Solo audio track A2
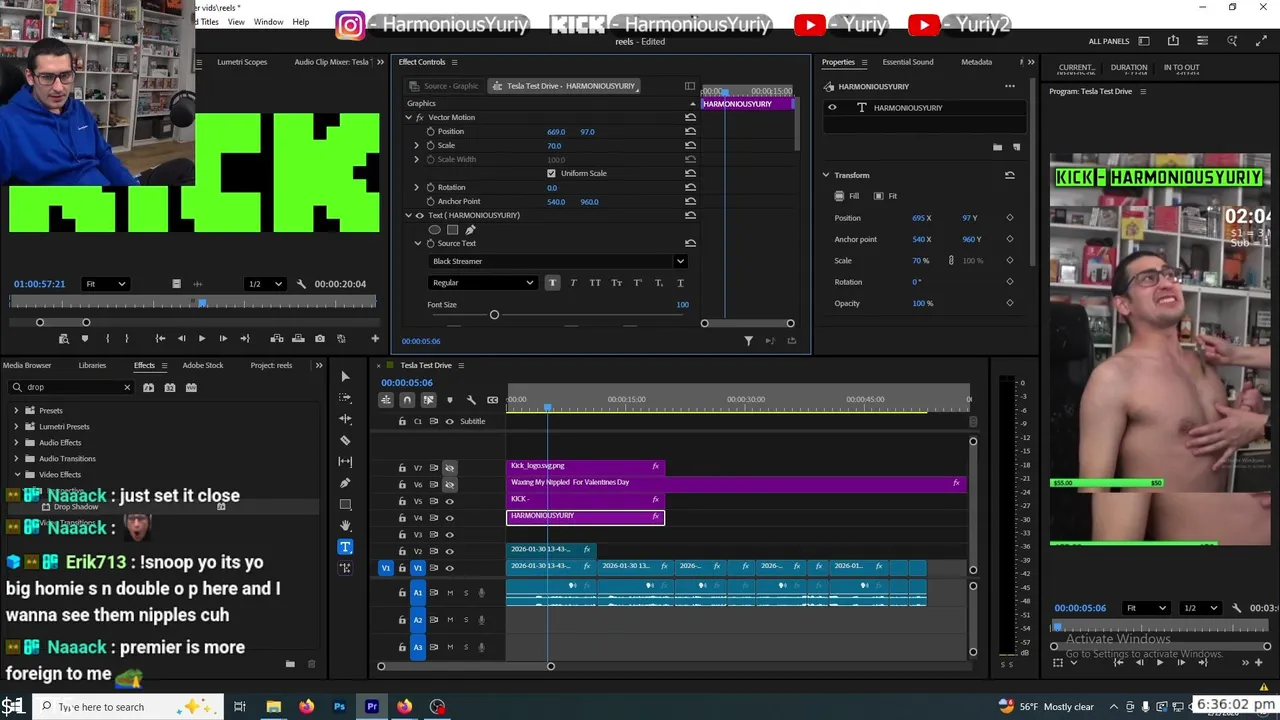This screenshot has height=720, width=1280. (x=465, y=620)
